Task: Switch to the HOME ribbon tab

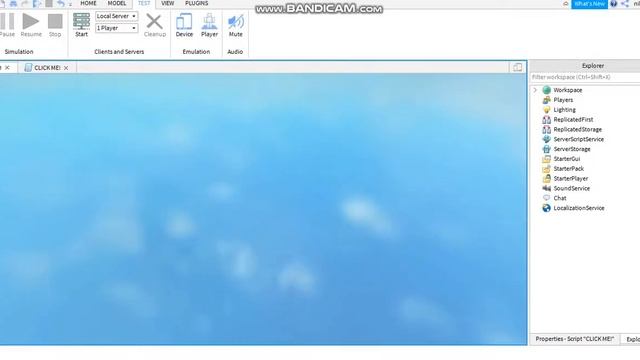Action: (x=88, y=3)
